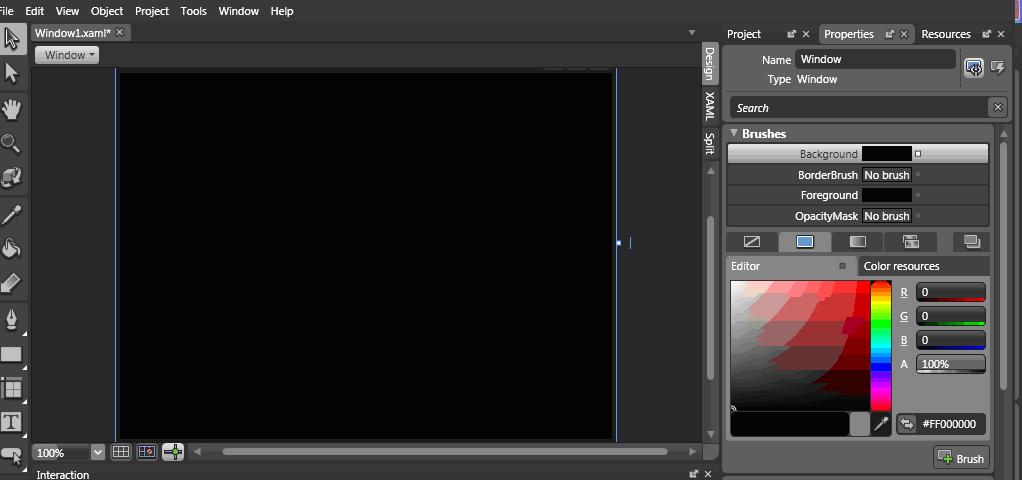Switch to XAML view tab

coord(710,106)
